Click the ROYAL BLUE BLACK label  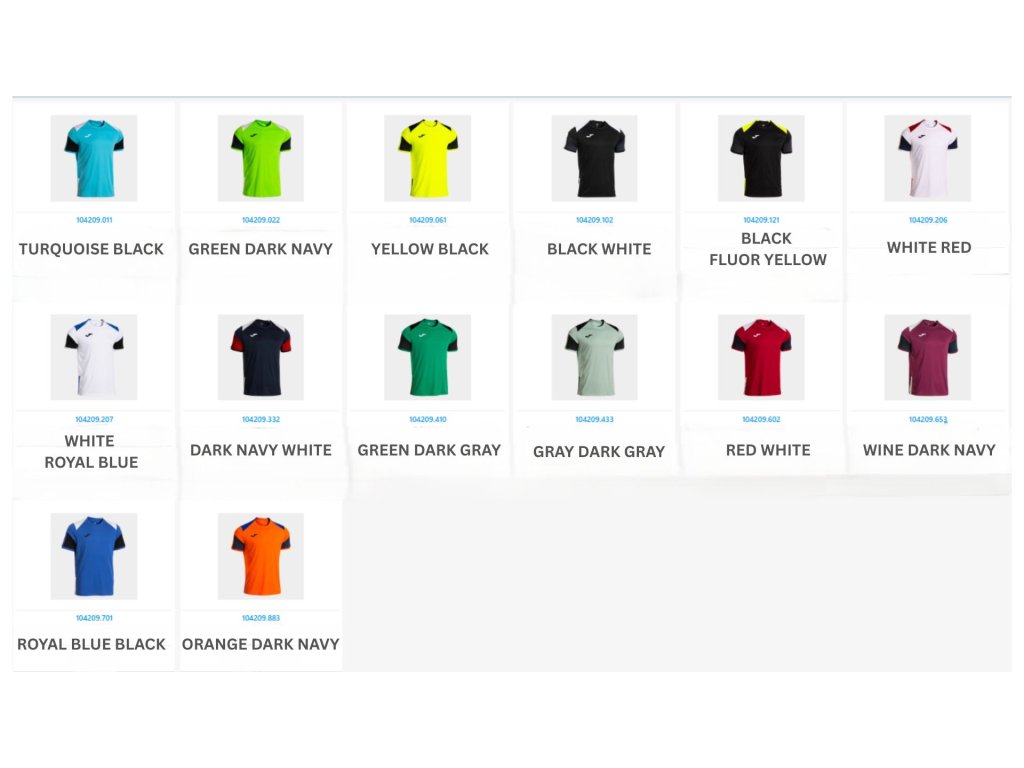point(91,645)
